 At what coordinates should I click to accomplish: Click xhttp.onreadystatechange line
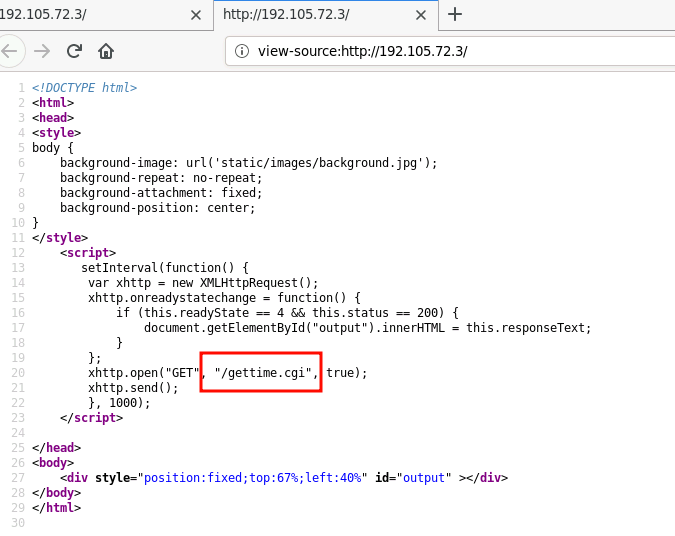click(224, 298)
